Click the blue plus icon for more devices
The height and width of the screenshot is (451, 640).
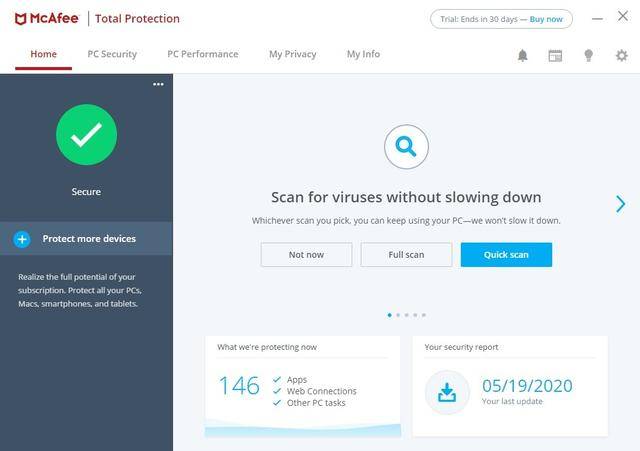point(22,239)
